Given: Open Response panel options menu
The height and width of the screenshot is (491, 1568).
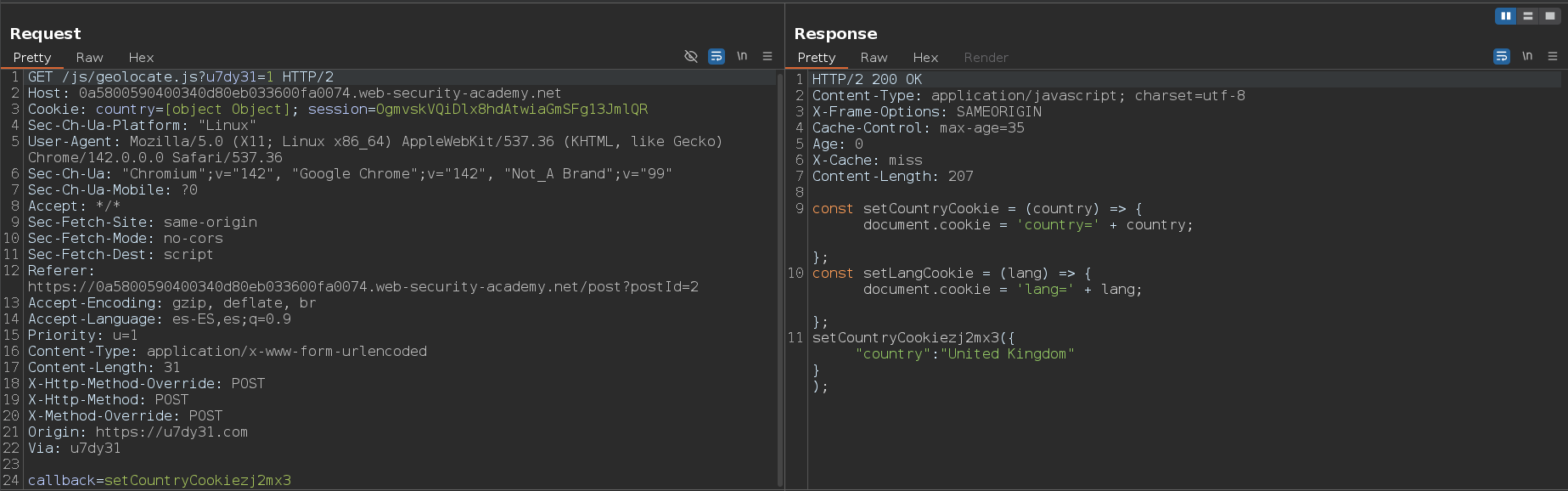Looking at the screenshot, I should (x=1553, y=56).
